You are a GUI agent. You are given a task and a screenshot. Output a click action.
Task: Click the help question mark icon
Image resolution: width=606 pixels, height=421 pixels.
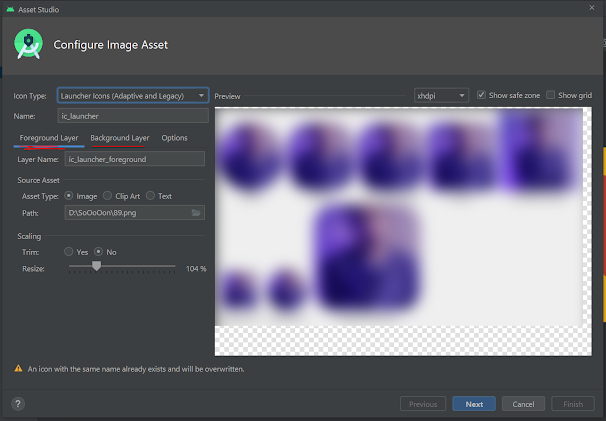(x=18, y=404)
